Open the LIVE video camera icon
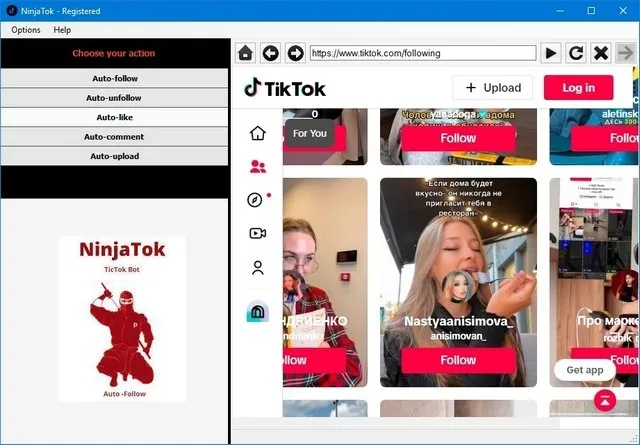Viewport: 640px width, 445px height. [258, 233]
